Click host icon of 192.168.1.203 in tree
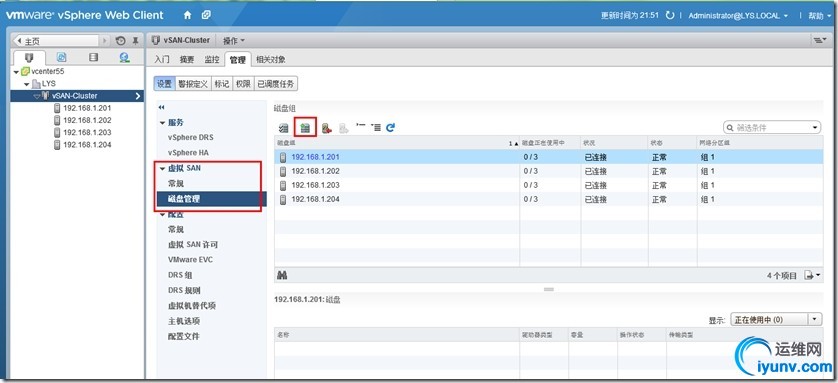Image resolution: width=838 pixels, height=383 pixels. 57,132
